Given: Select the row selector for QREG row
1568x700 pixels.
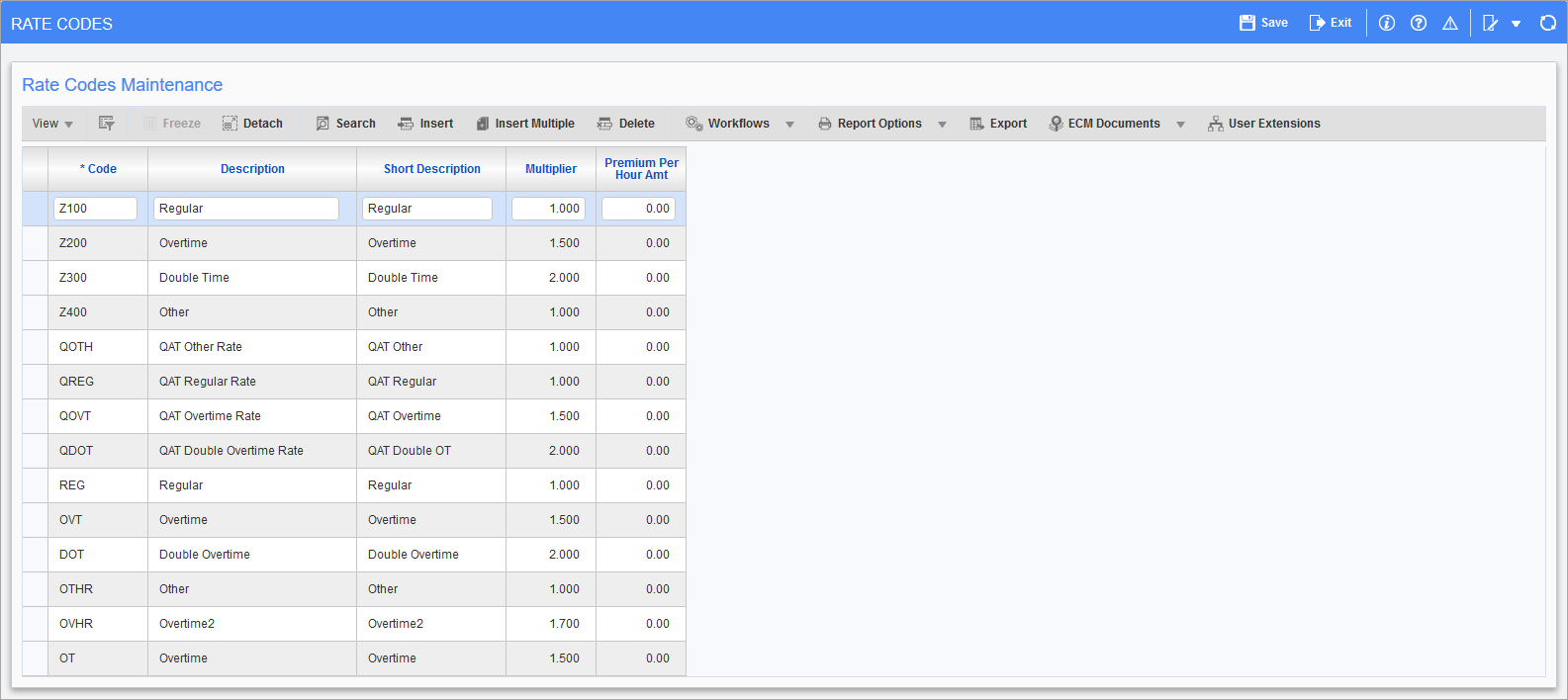Looking at the screenshot, I should [35, 382].
